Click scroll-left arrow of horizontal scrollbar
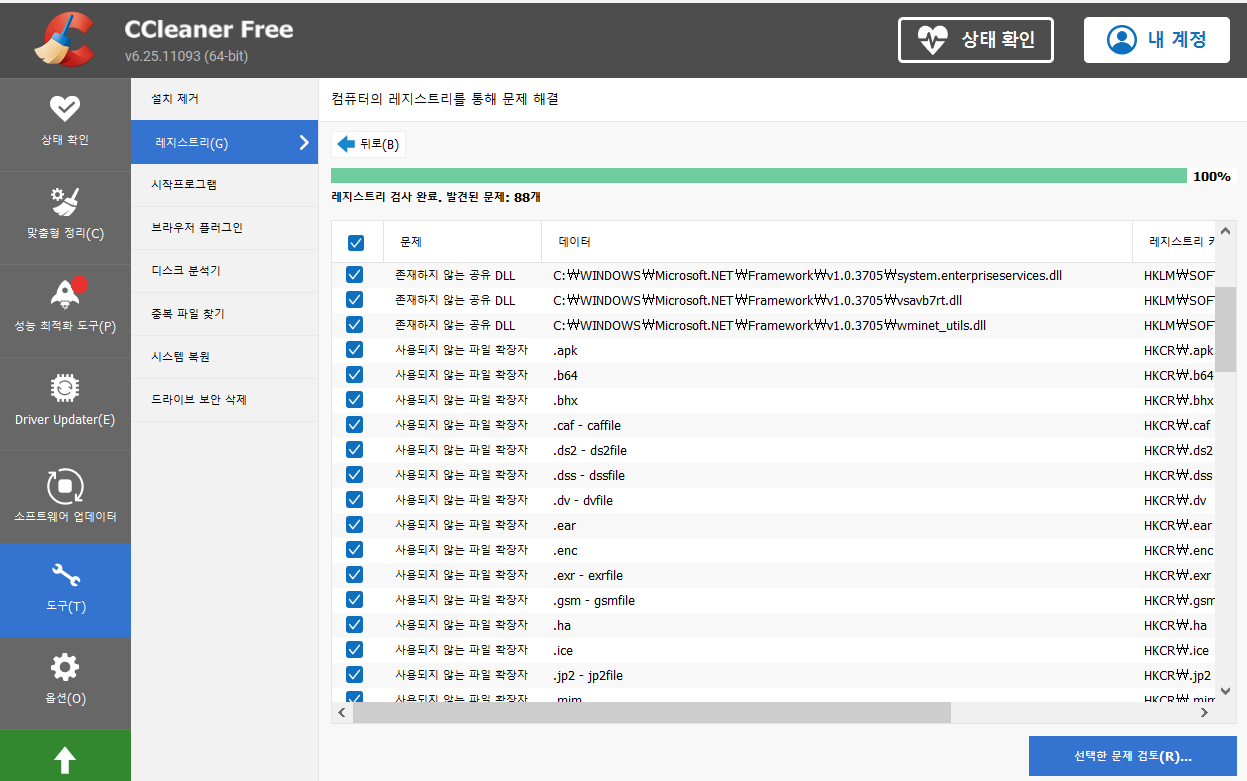 pos(342,712)
